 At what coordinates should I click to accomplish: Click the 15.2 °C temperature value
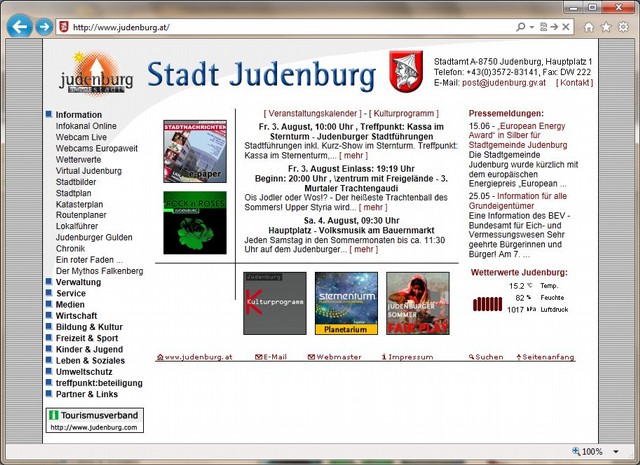520,286
